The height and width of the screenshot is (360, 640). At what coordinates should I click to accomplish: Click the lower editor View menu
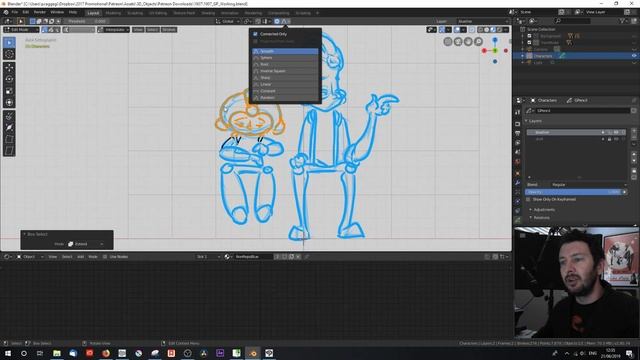click(x=53, y=257)
